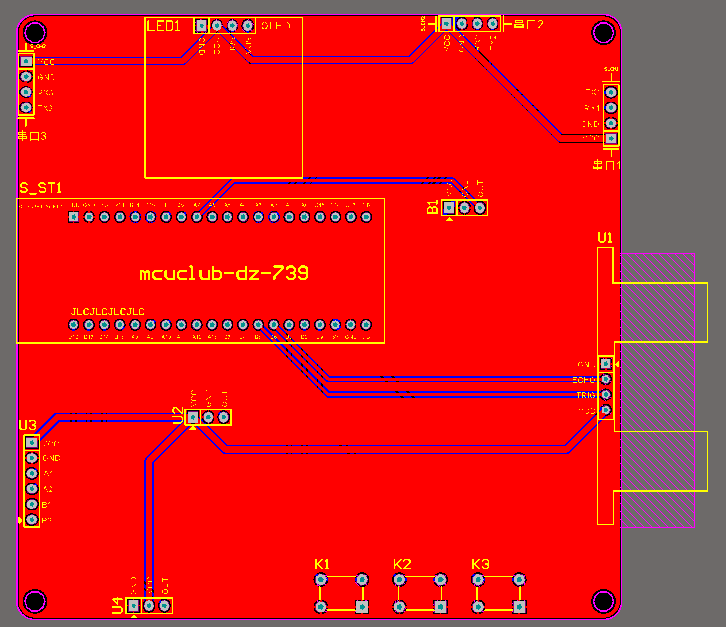The image size is (726, 627).
Task: Click the bottom-right mounting hole
Action: pos(604,601)
